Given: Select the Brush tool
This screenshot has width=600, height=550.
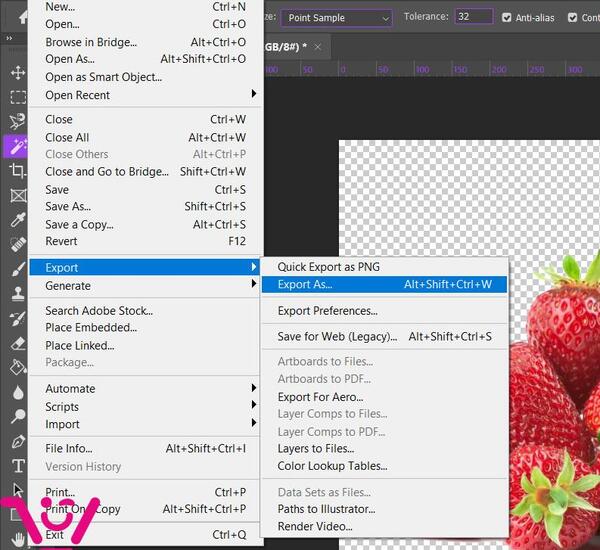Looking at the screenshot, I should click(x=18, y=269).
